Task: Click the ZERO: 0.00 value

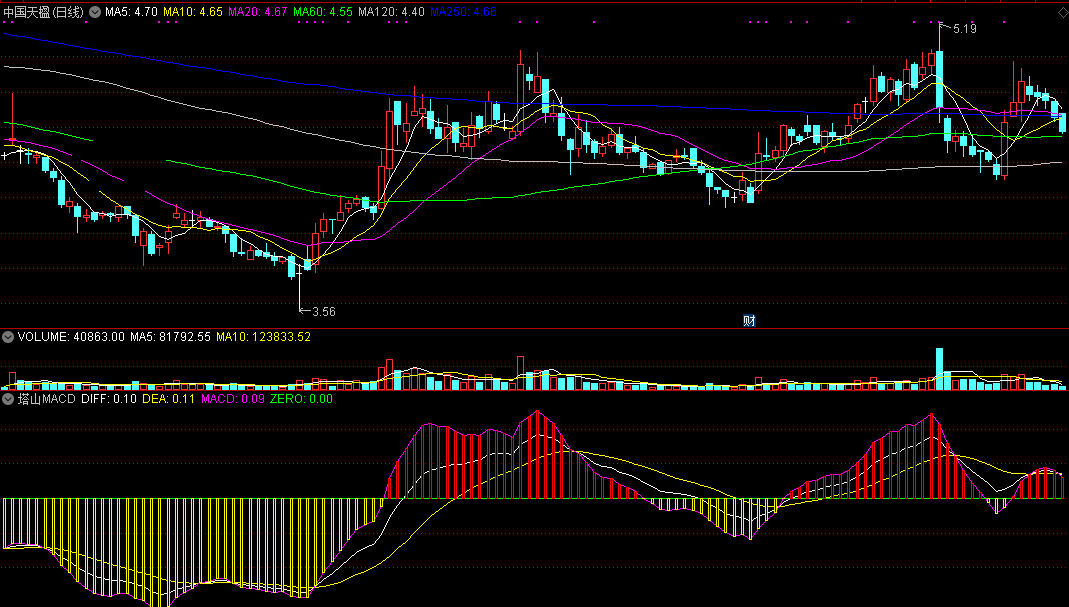Action: pyautogui.click(x=301, y=399)
